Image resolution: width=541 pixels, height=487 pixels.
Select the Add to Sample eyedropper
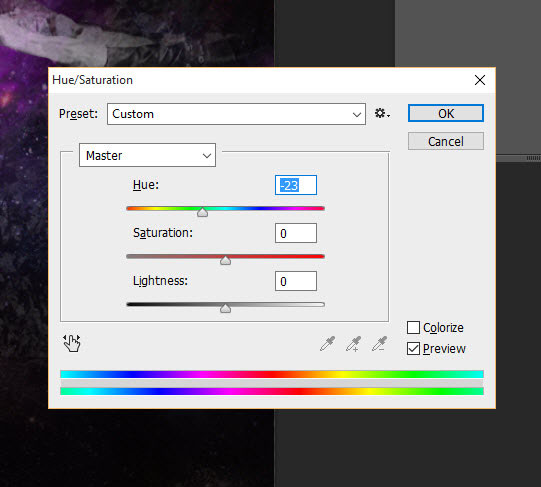coord(353,344)
